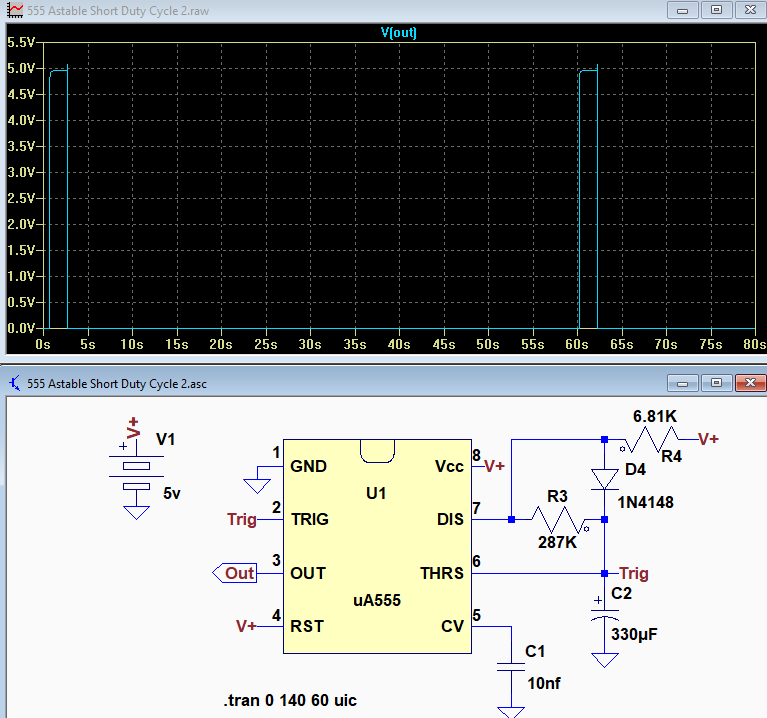Select the V1 voltage source symbol
This screenshot has height=718, width=767.
click(136, 472)
